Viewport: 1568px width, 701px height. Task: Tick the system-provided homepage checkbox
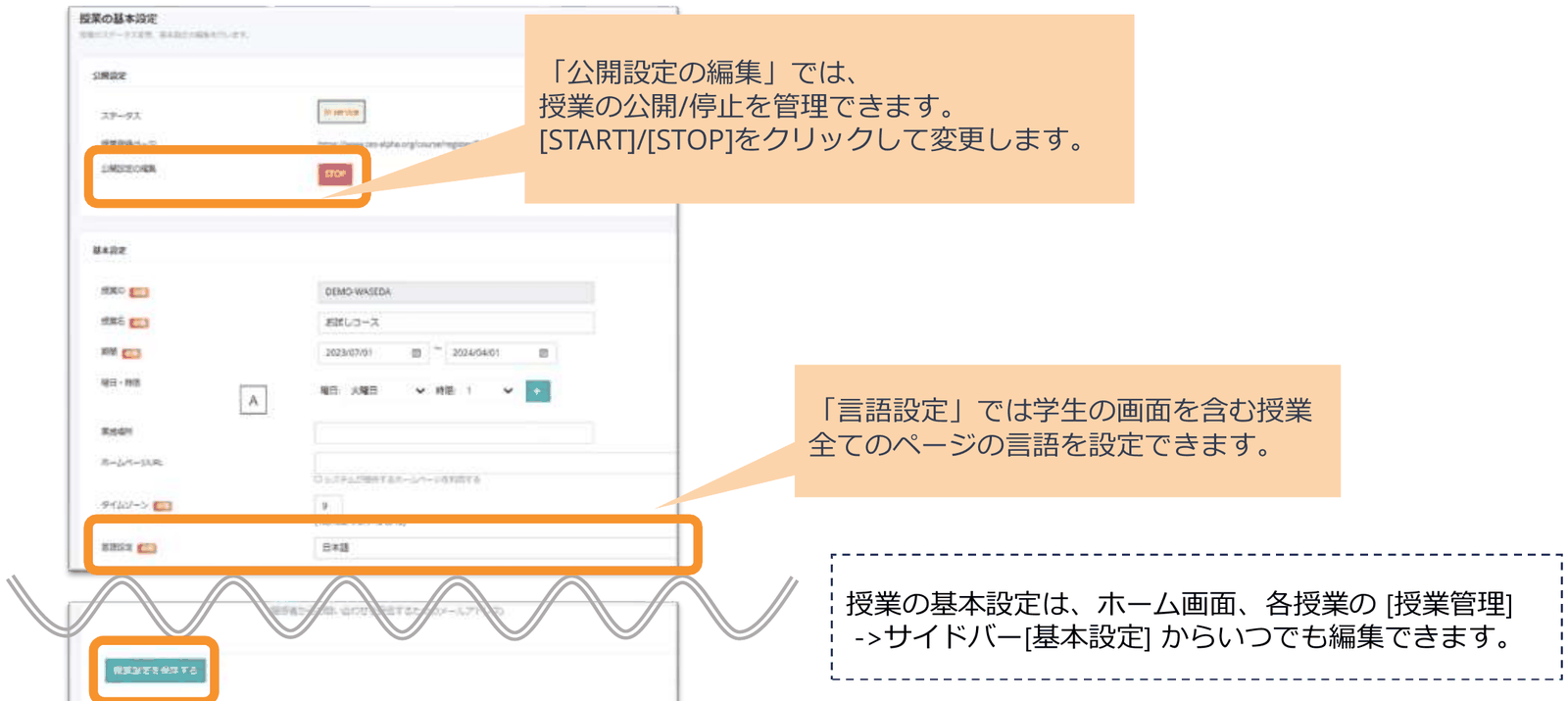[x=318, y=479]
